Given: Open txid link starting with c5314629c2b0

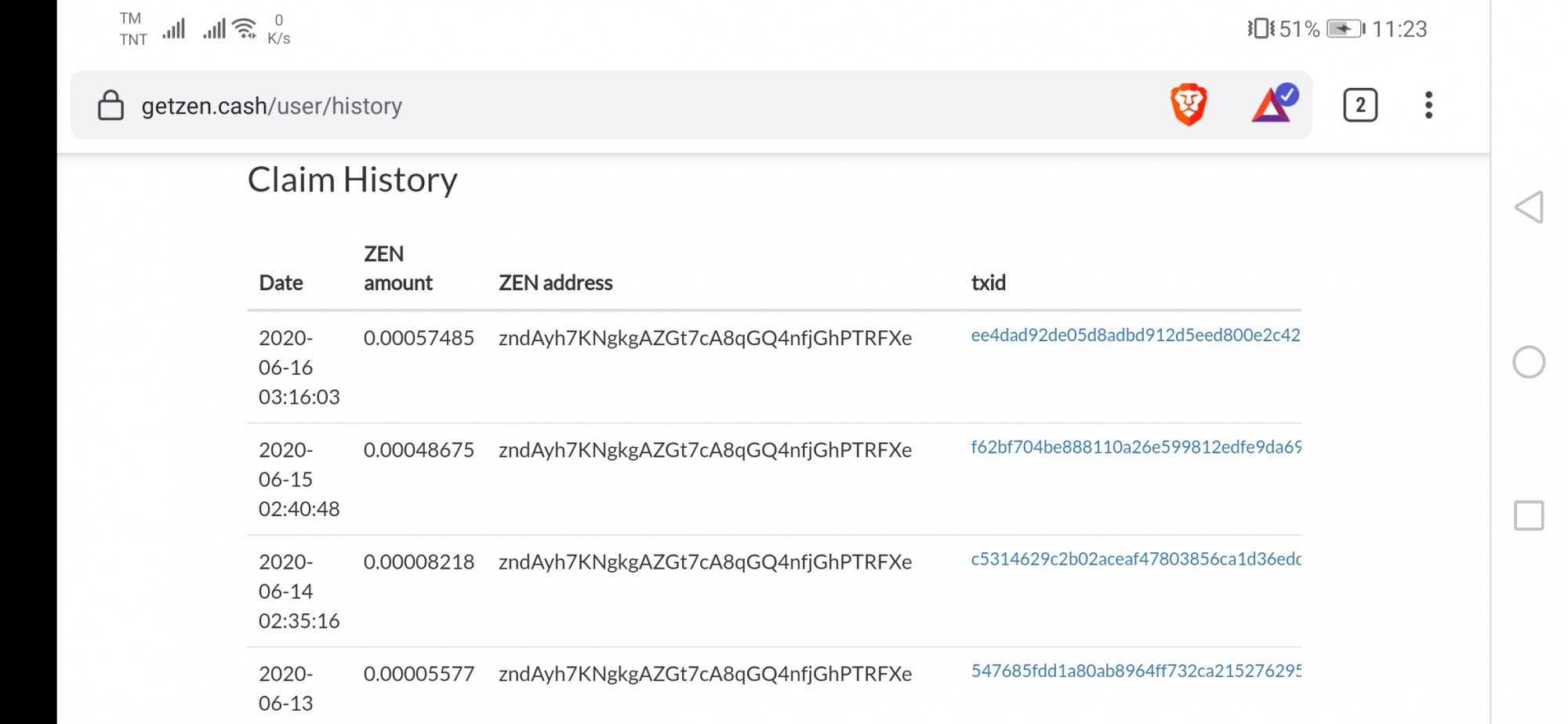Looking at the screenshot, I should [1135, 559].
